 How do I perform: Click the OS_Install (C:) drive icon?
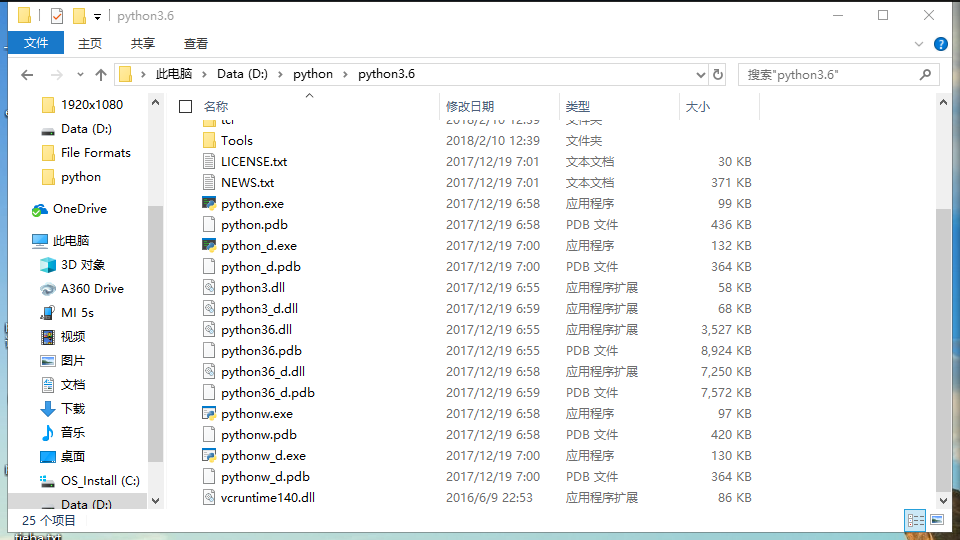[48, 481]
